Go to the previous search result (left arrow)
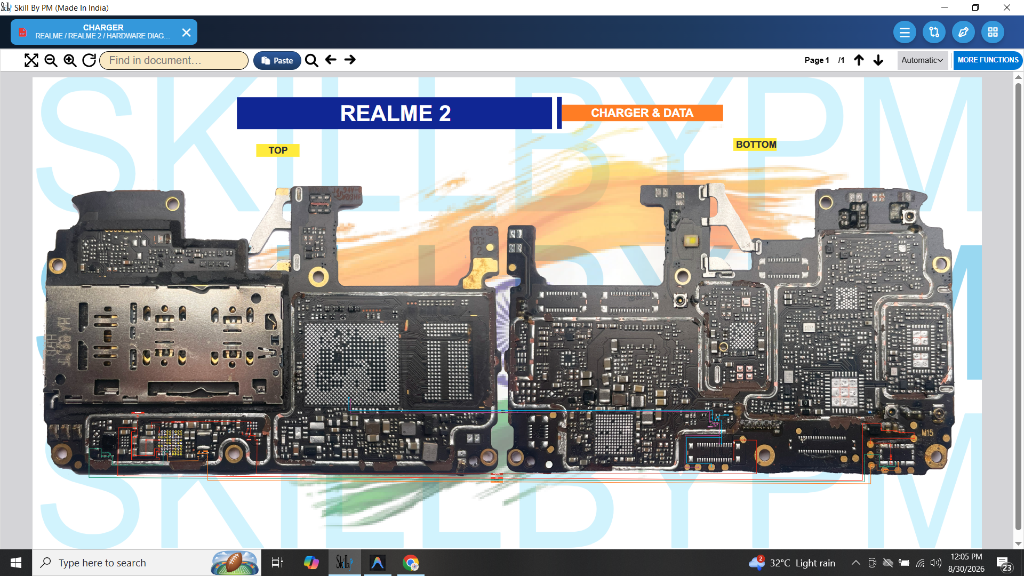Screen dimensions: 1024x576 tap(330, 59)
